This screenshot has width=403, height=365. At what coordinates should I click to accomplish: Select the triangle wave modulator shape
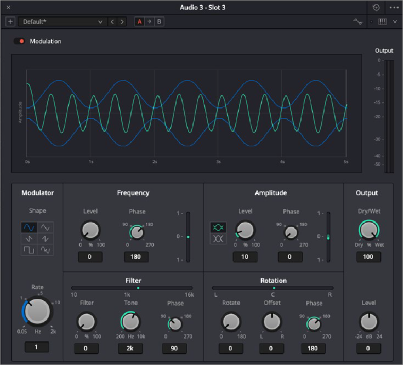[45, 228]
